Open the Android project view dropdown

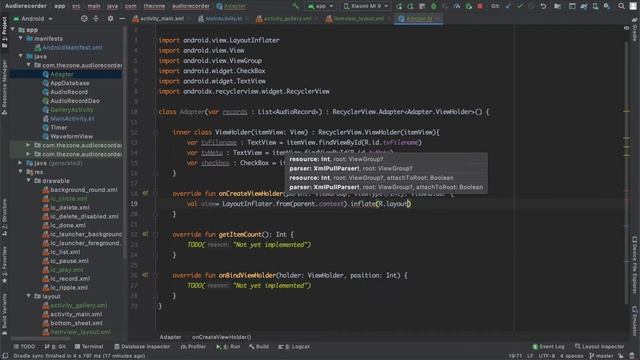click(33, 18)
